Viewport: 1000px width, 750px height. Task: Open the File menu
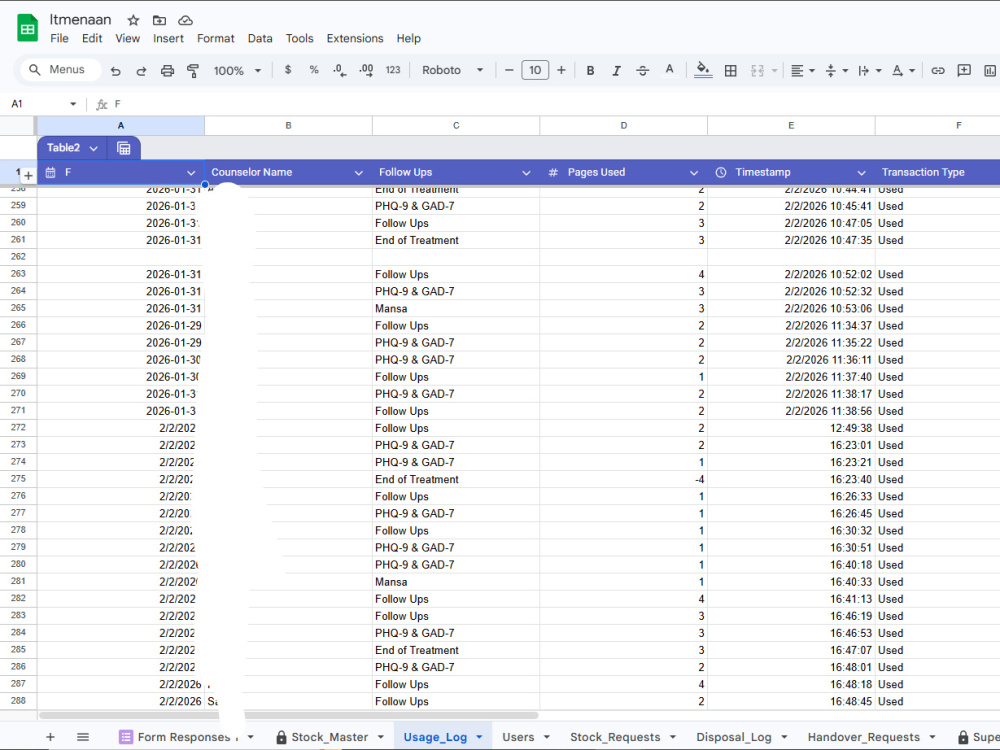59,38
